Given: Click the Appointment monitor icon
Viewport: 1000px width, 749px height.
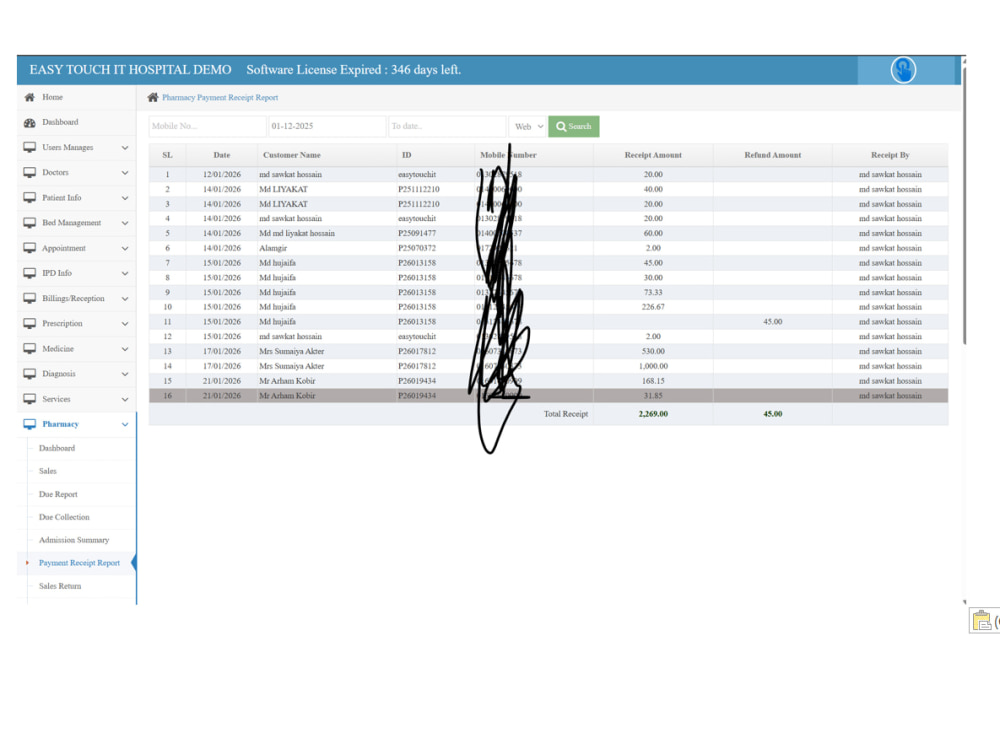Looking at the screenshot, I should 29,248.
